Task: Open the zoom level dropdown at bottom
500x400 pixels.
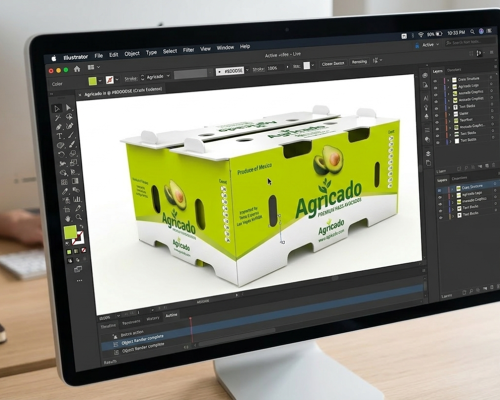Action: 118,316
